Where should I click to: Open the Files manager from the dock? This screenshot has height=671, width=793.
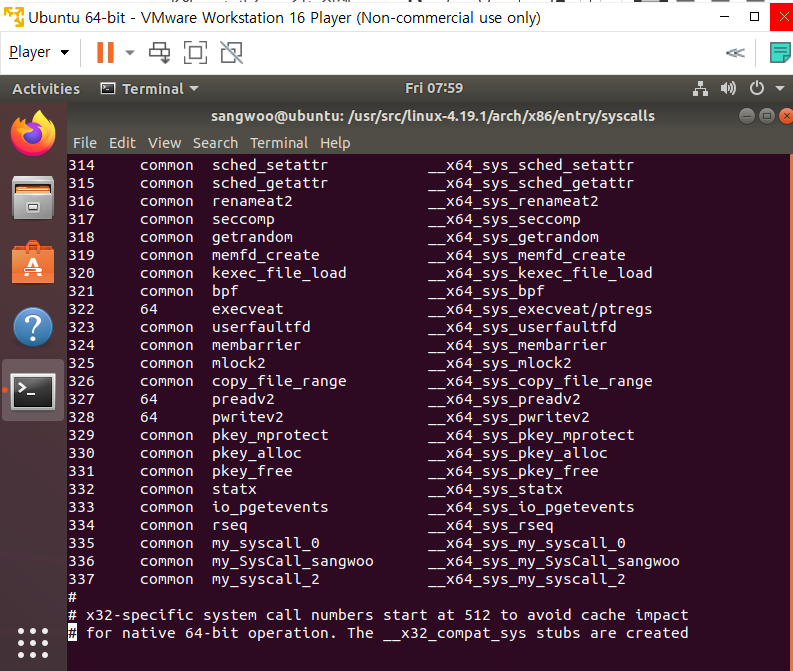(33, 197)
